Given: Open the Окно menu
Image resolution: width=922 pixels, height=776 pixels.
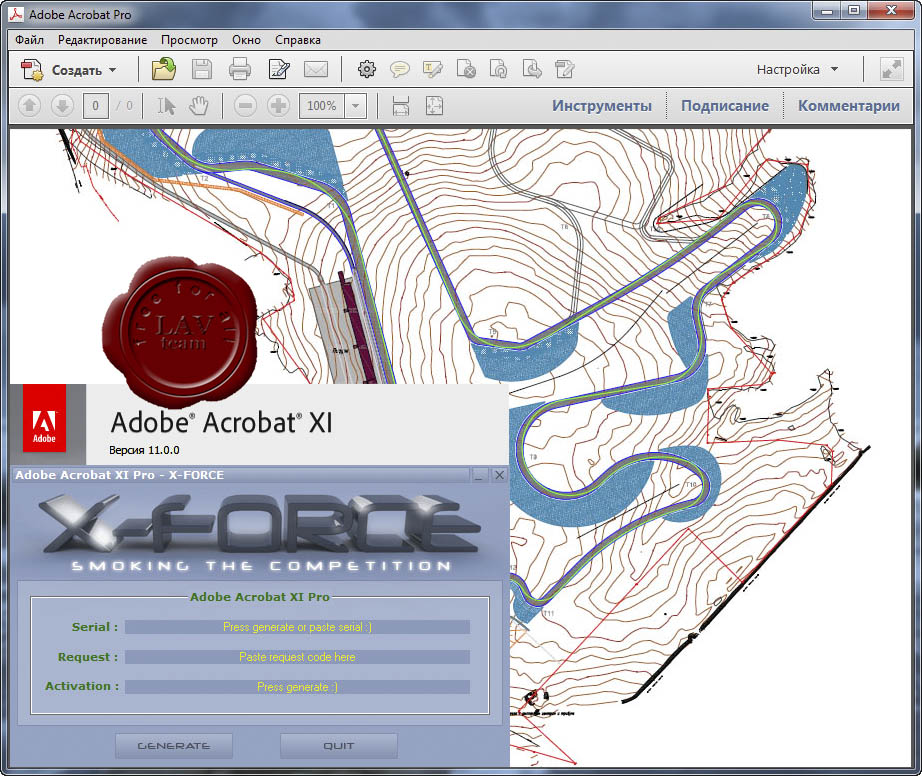Looking at the screenshot, I should pos(246,39).
